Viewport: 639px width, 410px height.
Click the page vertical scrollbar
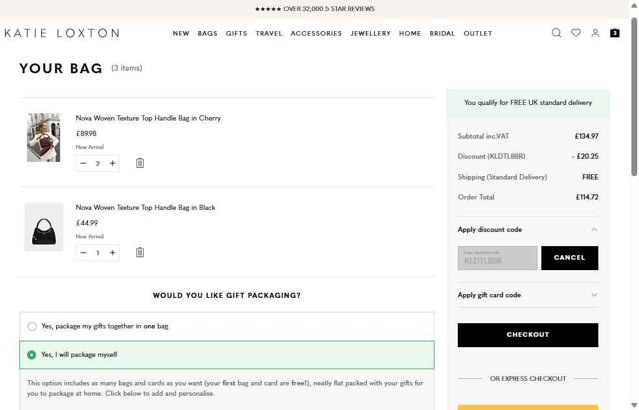[634, 98]
